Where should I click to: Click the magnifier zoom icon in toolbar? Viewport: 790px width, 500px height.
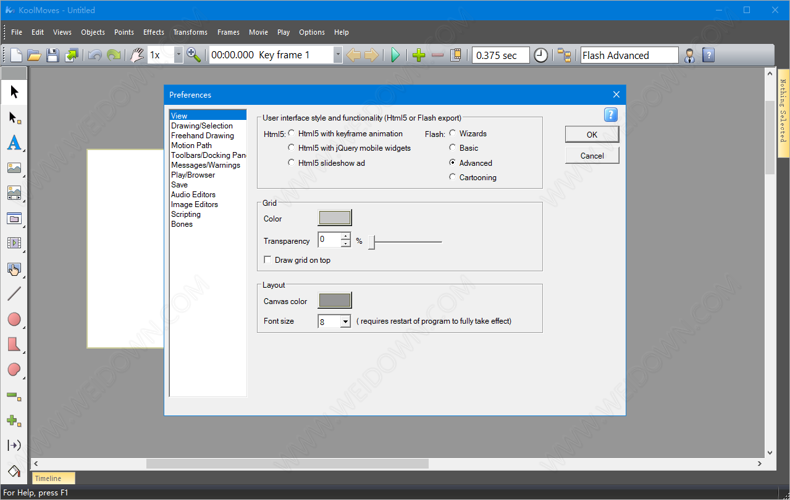[194, 56]
